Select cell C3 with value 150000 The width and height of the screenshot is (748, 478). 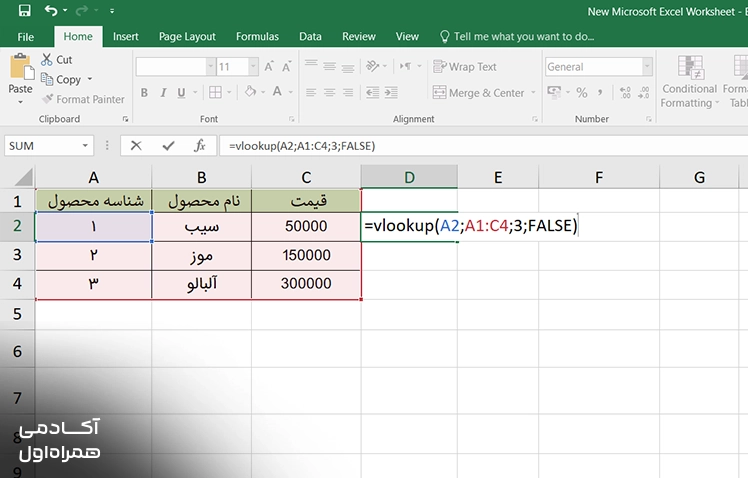(306, 255)
